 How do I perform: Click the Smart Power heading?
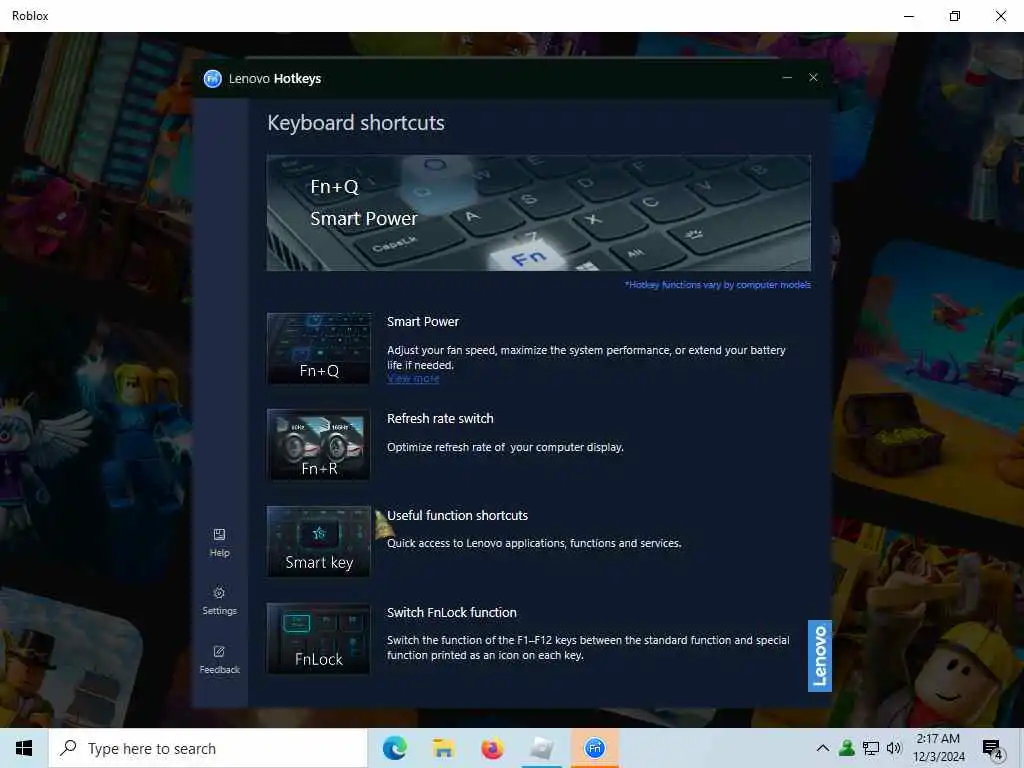coord(423,321)
